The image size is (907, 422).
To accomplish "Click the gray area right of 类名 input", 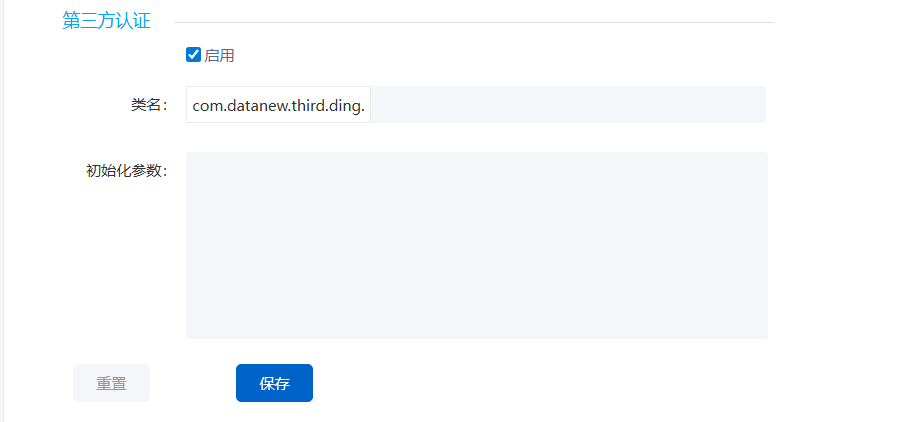I will (567, 105).
